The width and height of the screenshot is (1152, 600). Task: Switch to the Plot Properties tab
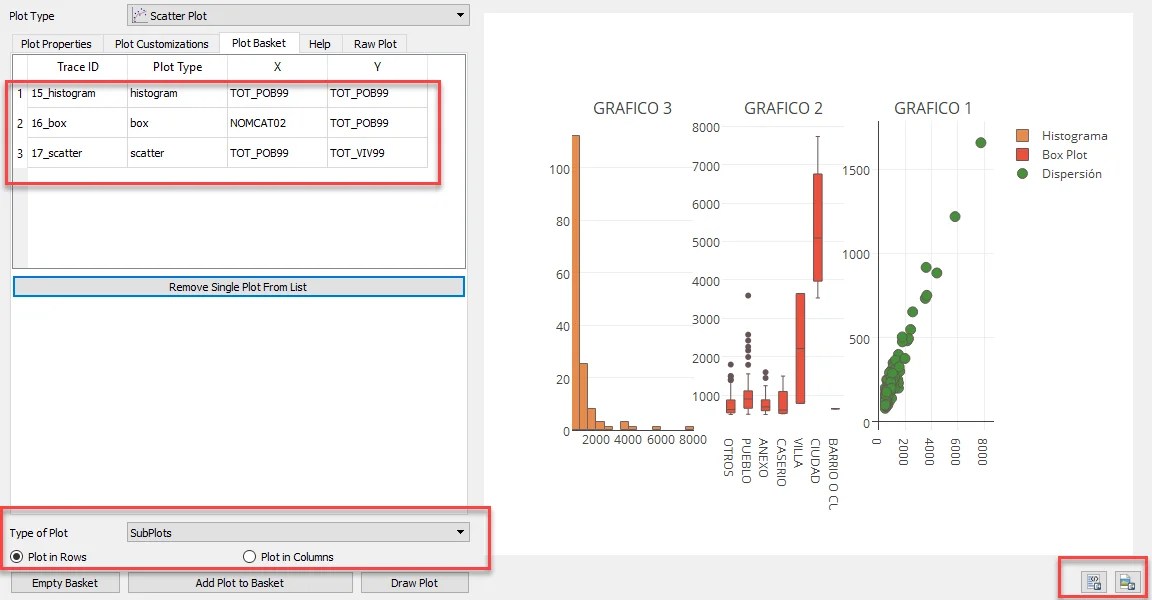pos(57,44)
